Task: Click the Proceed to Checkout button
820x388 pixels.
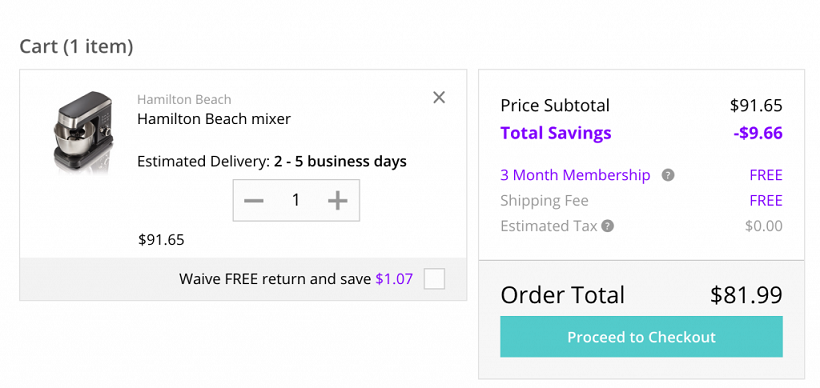Action: pyautogui.click(x=641, y=337)
